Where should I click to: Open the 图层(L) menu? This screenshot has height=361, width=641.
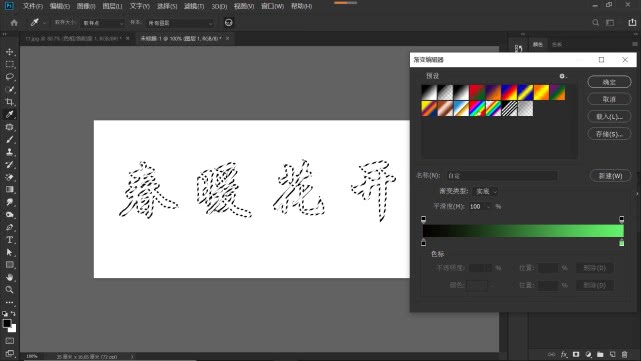112,6
